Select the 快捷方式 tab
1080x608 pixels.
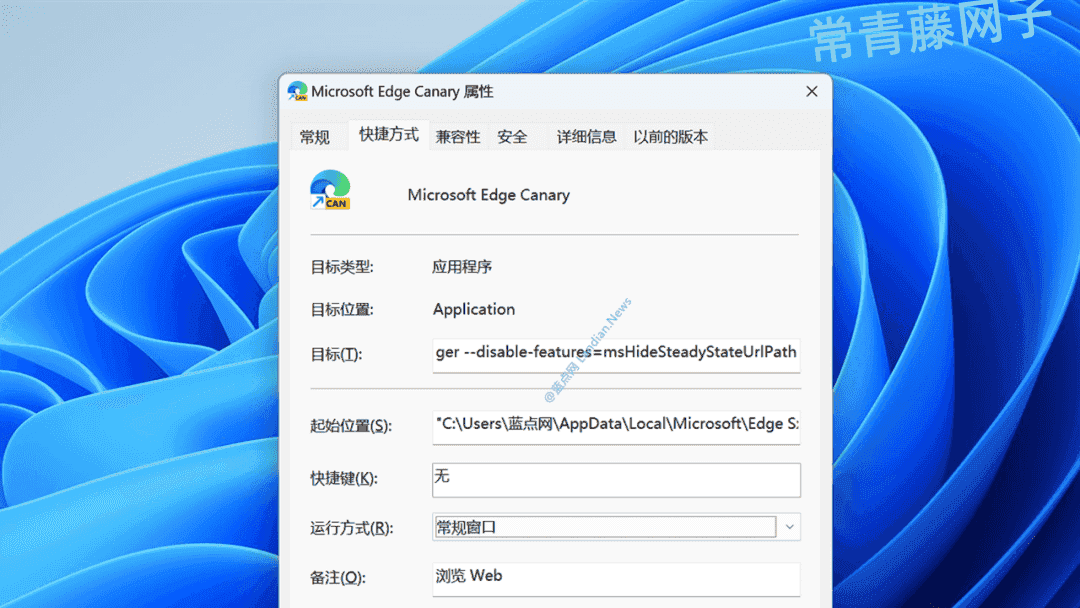[x=389, y=134]
